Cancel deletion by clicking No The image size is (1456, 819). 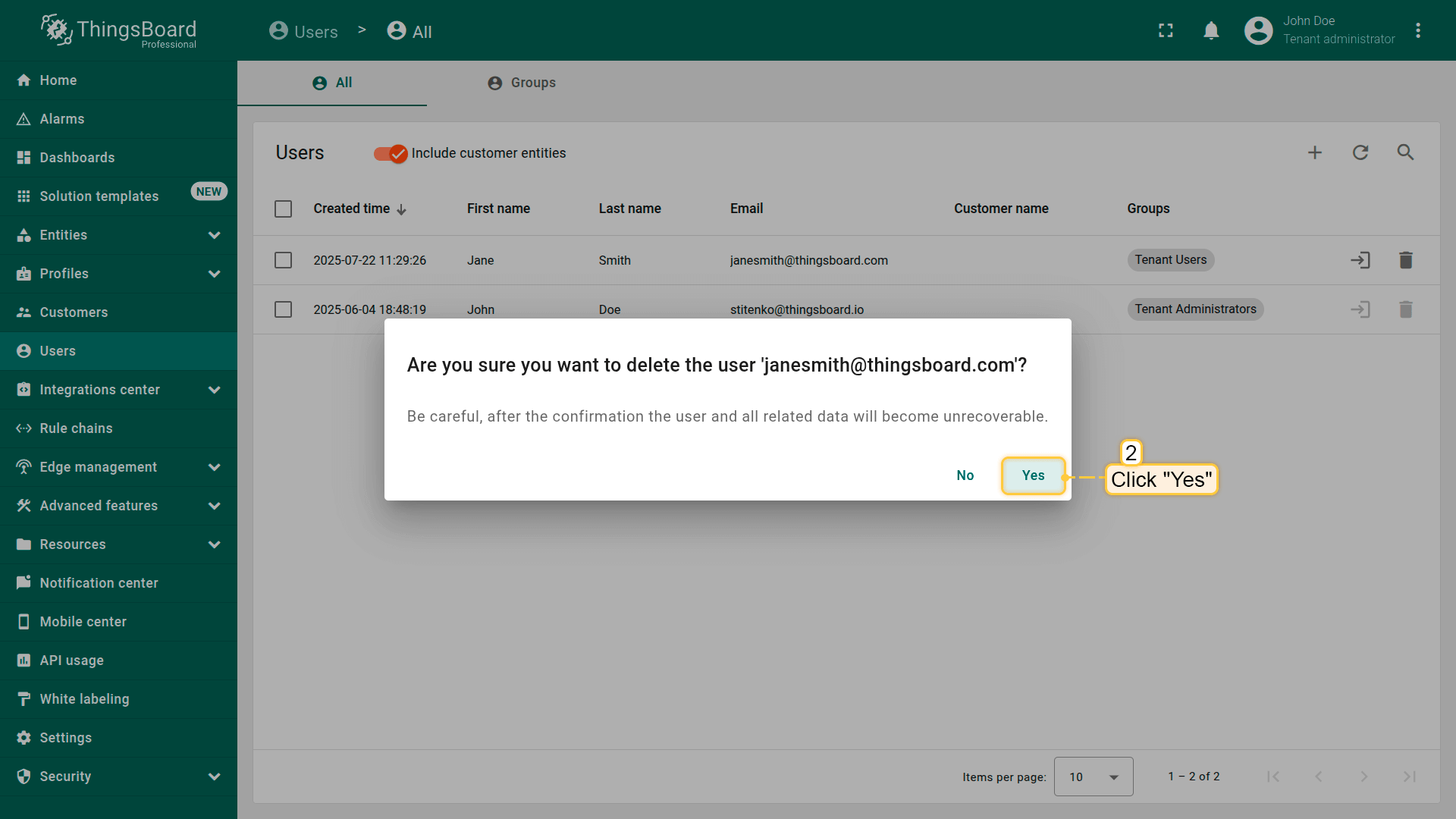click(965, 475)
